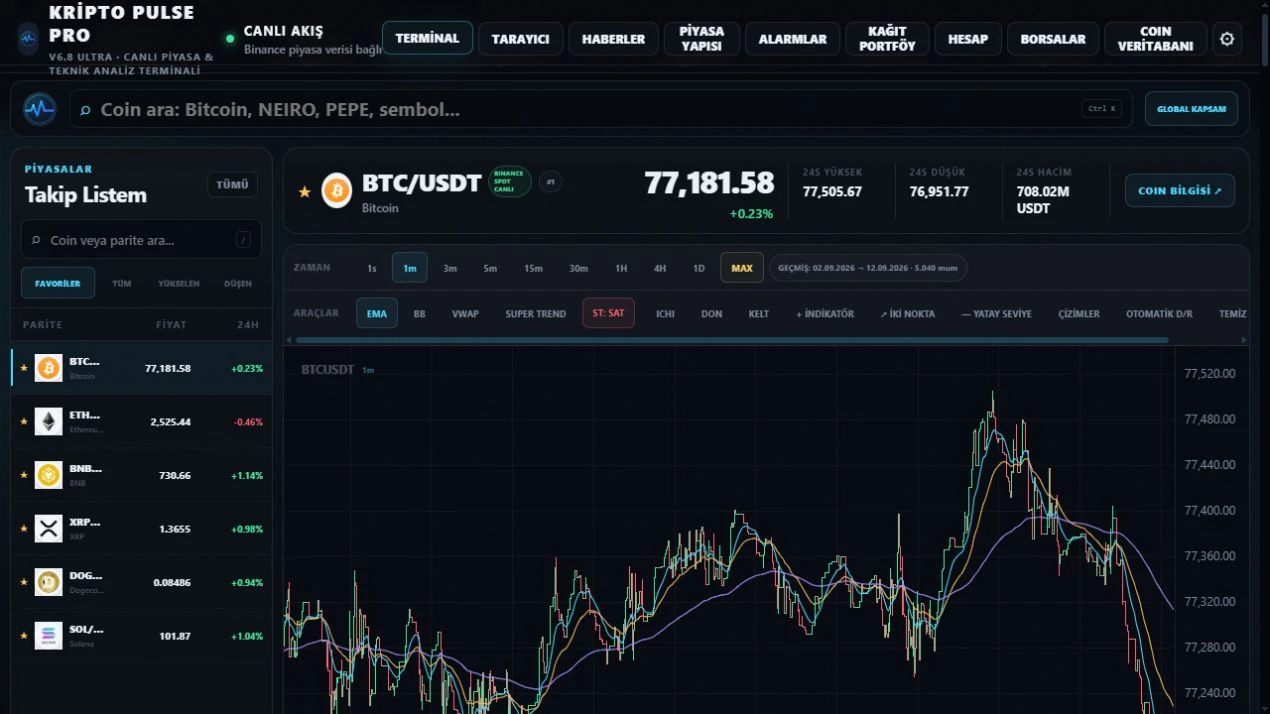Select the Yükselen filter
This screenshot has width=1270, height=714.
(x=178, y=283)
